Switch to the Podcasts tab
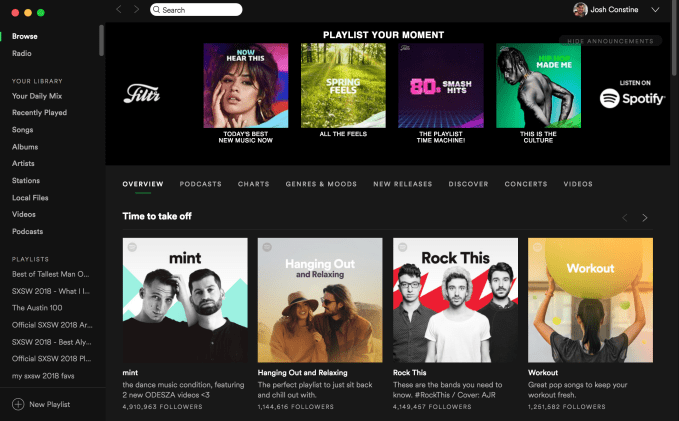This screenshot has width=679, height=421. [x=200, y=184]
